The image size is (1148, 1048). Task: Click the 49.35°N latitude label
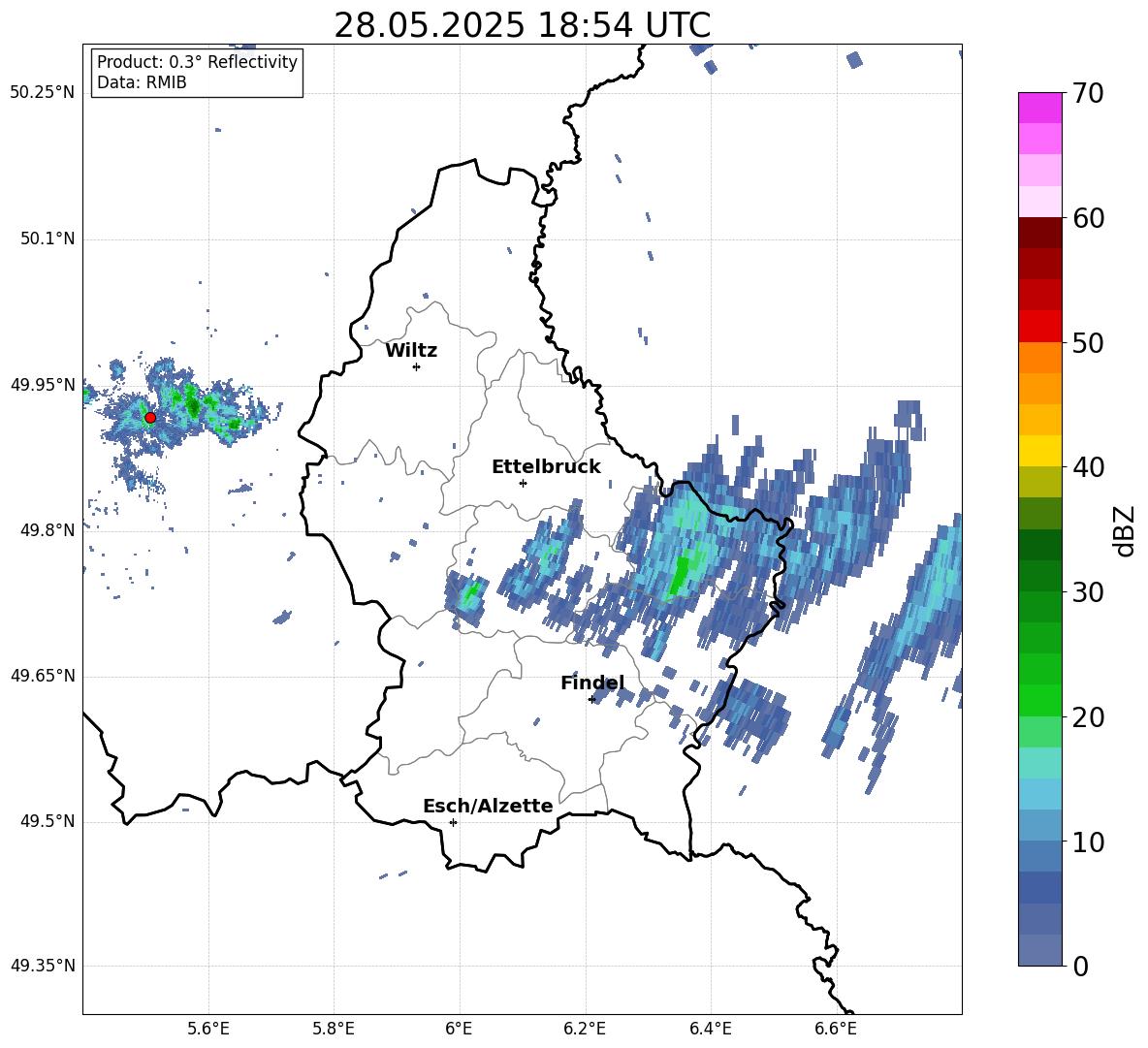coord(43,966)
